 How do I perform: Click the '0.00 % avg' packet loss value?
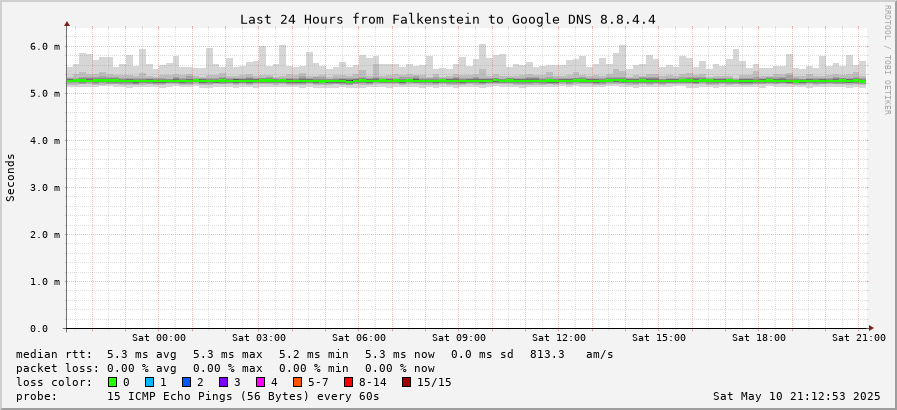(142, 368)
